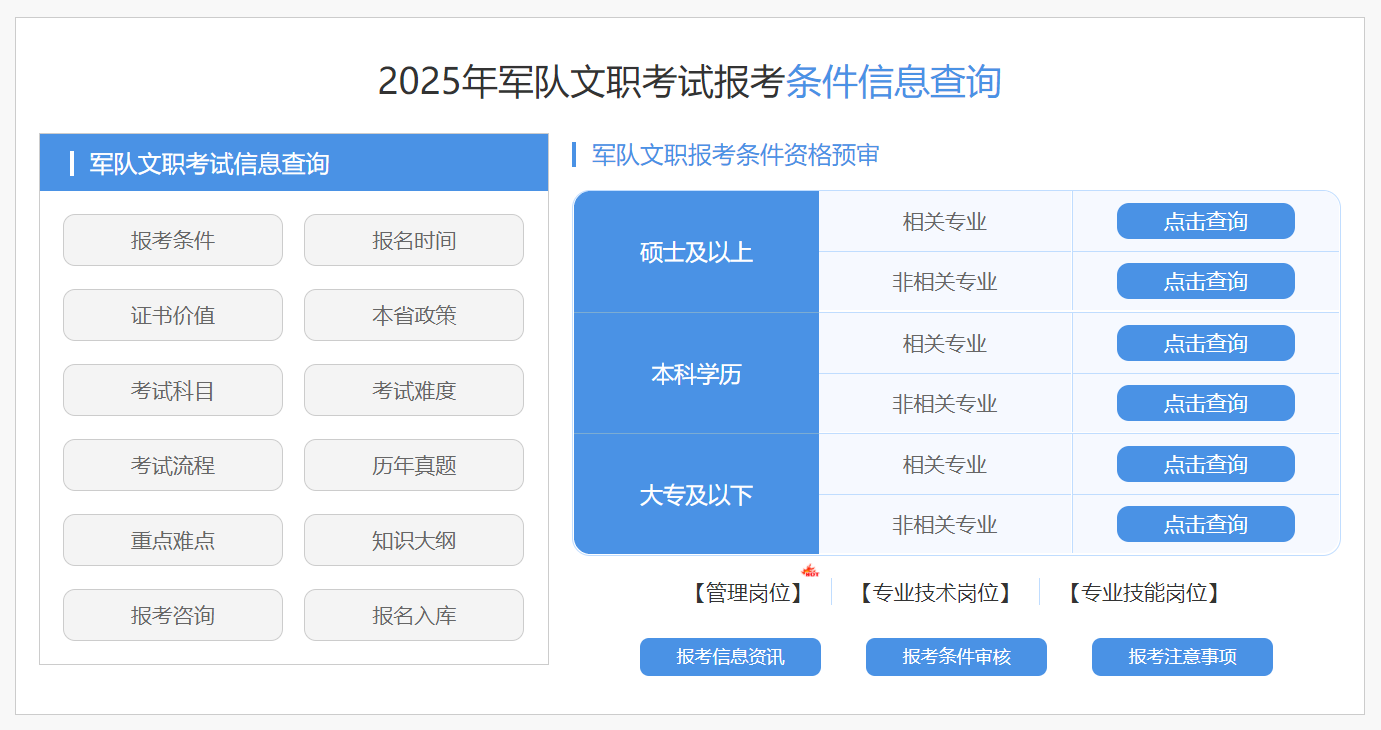
Task: Click the 考试科目 button
Action: click(x=173, y=390)
